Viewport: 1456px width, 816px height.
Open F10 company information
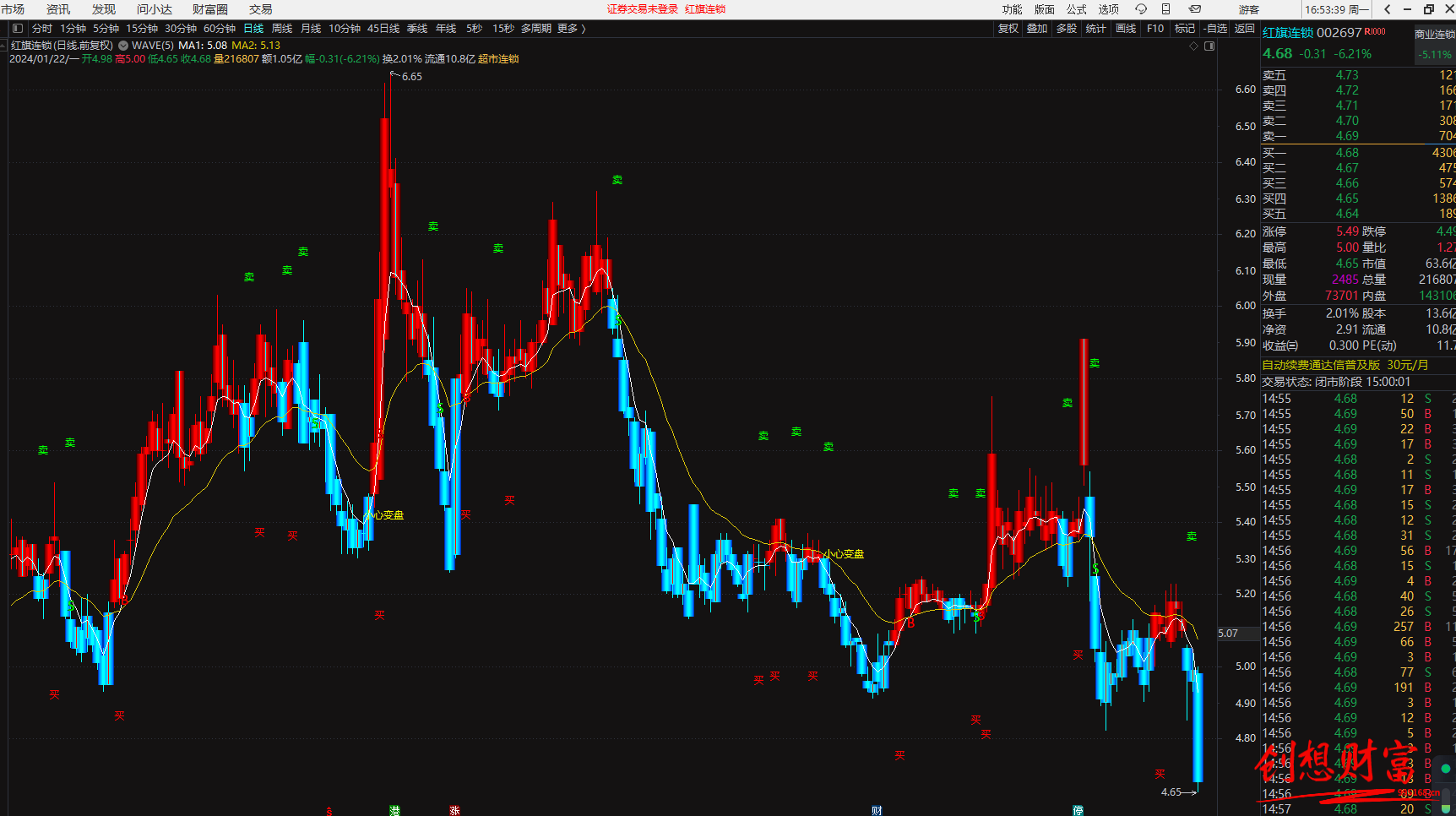click(1155, 29)
